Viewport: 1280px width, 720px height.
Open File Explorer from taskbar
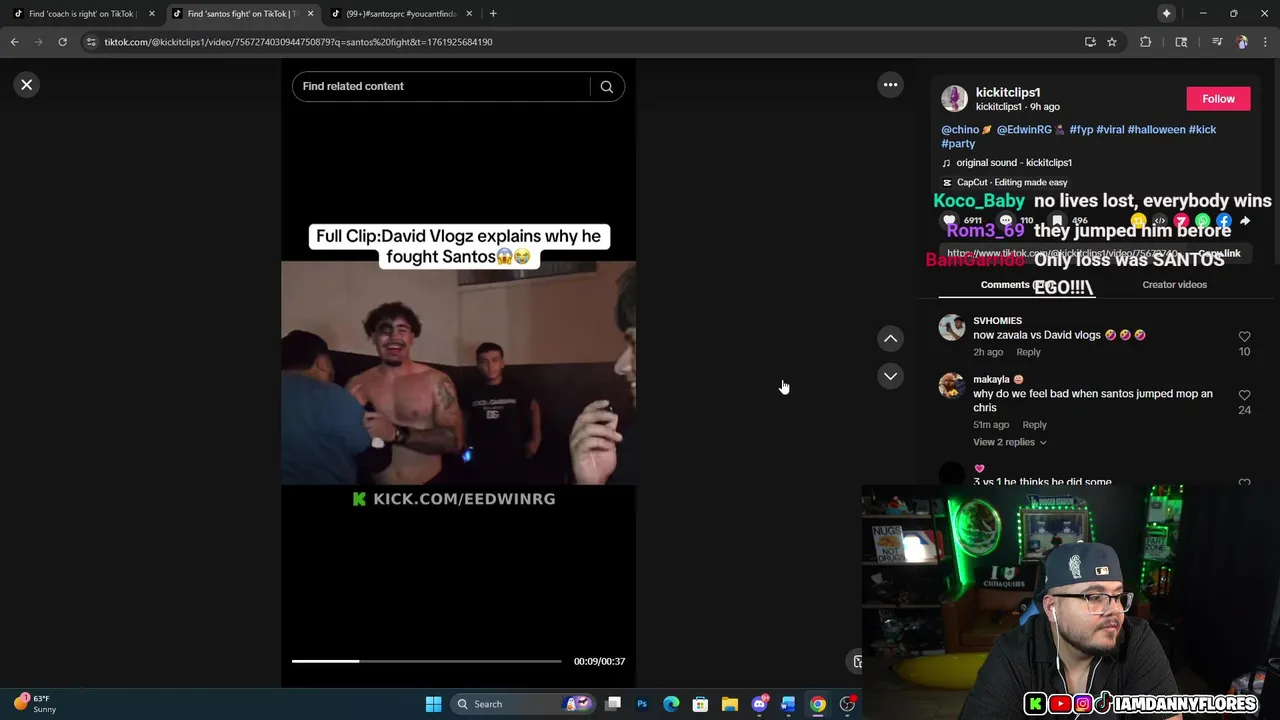coord(730,704)
